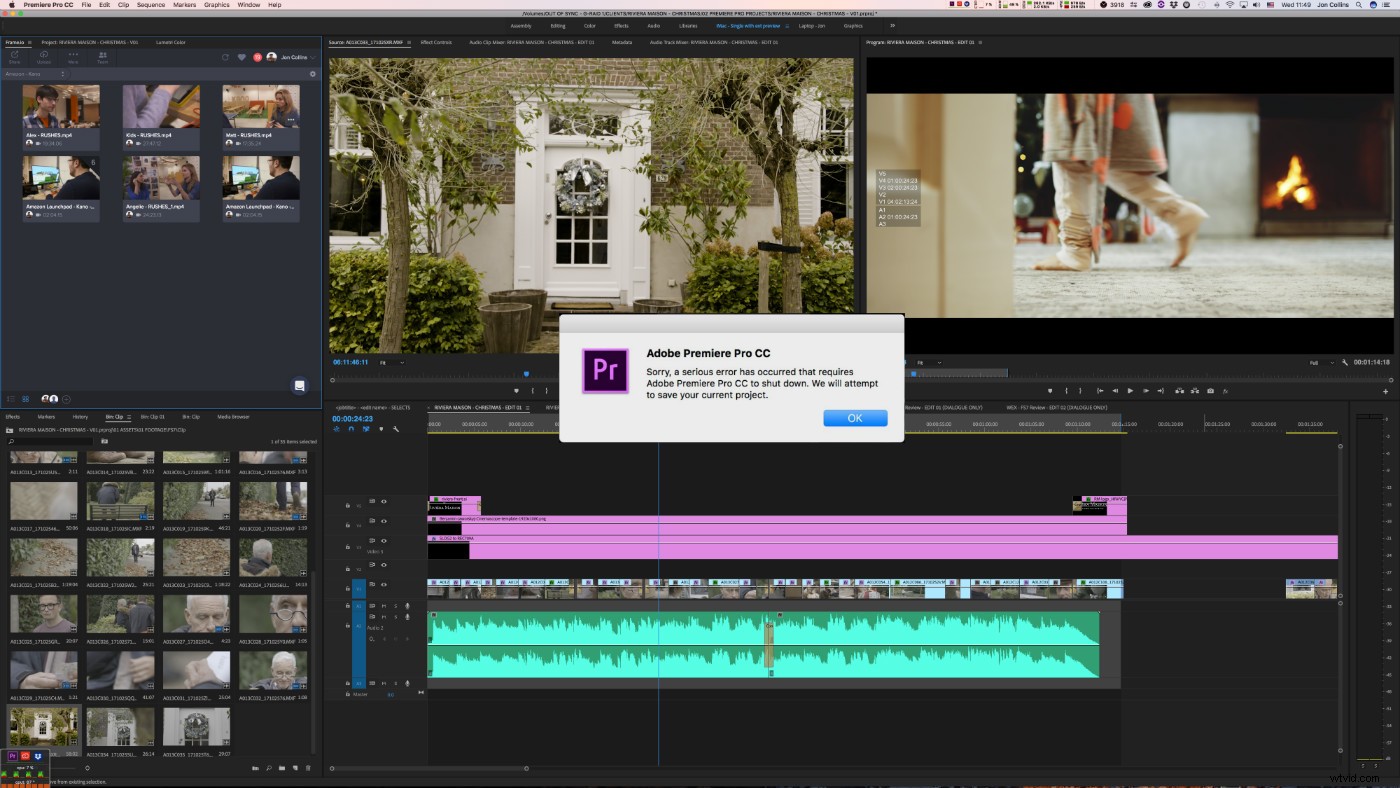Select the Alex - RUSHES.mp4 thumbnail

point(60,103)
